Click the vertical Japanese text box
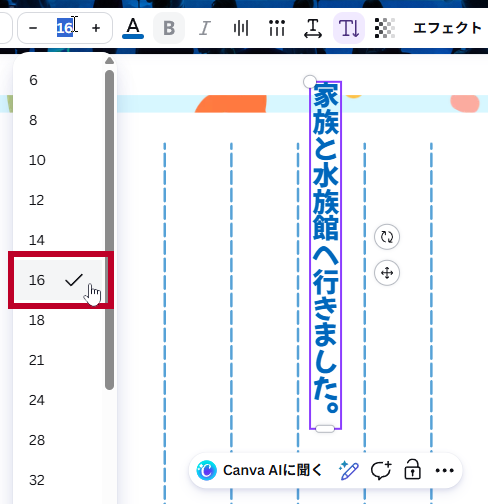Screen dimensions: 488x504 click(326, 255)
